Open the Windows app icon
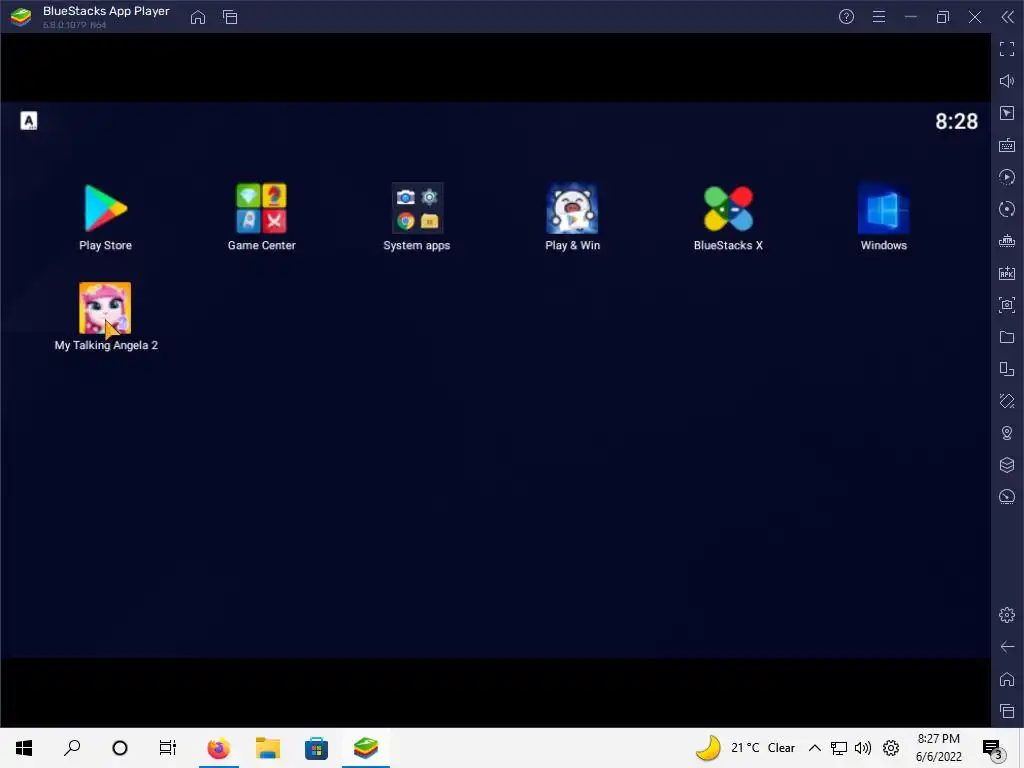 (884, 217)
